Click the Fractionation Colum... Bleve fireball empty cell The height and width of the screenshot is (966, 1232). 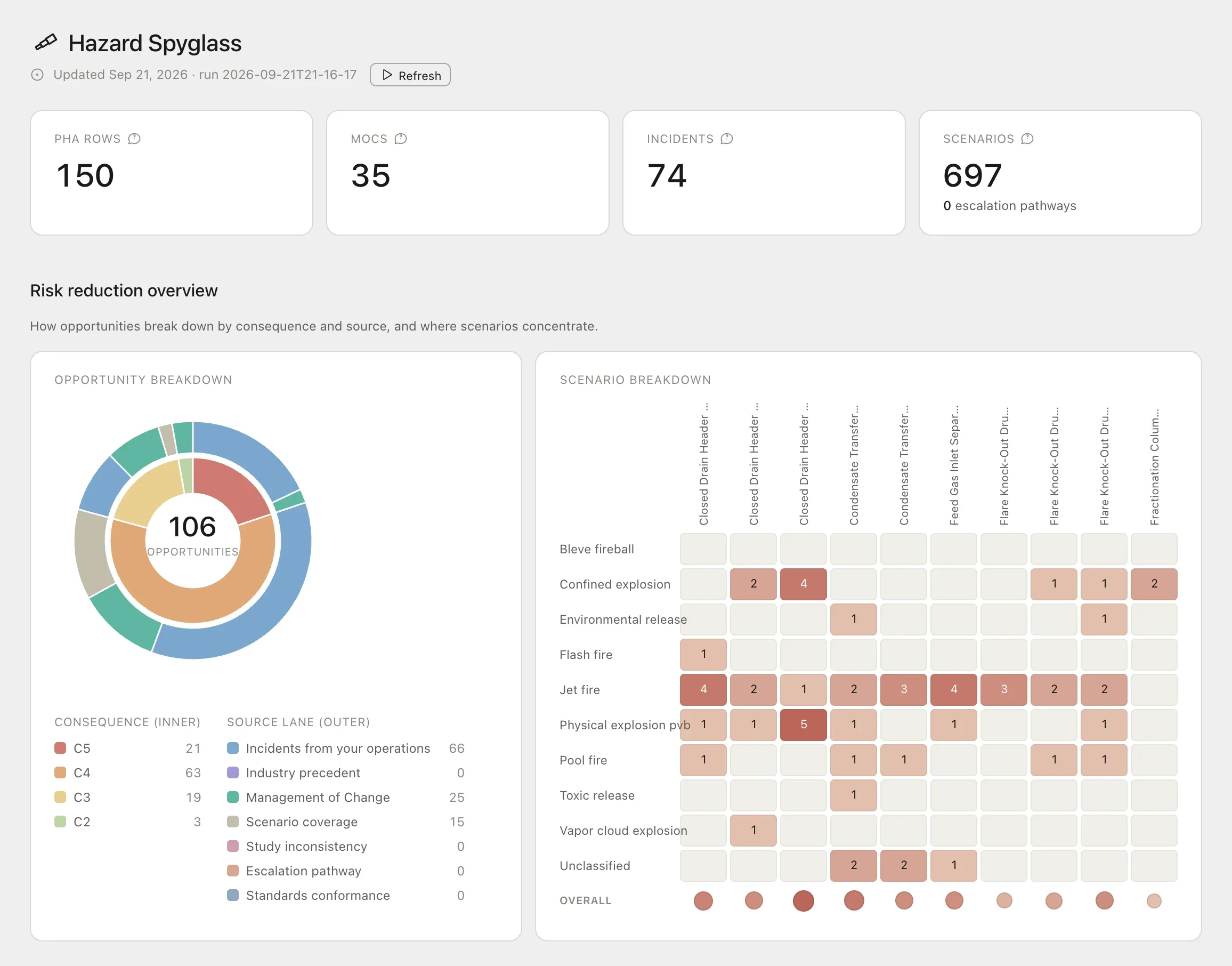click(x=1154, y=549)
